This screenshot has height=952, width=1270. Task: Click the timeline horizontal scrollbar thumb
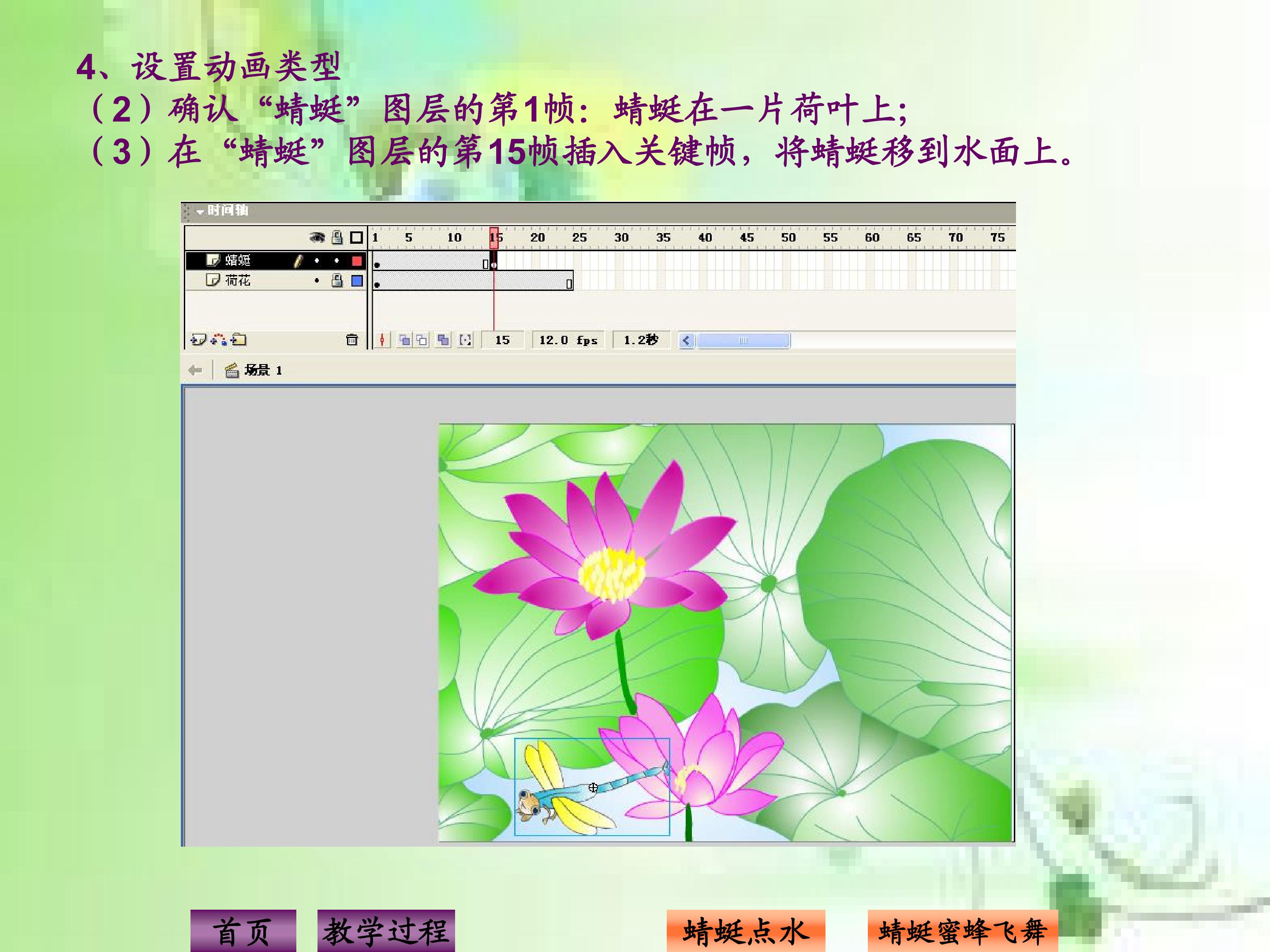[x=743, y=341]
